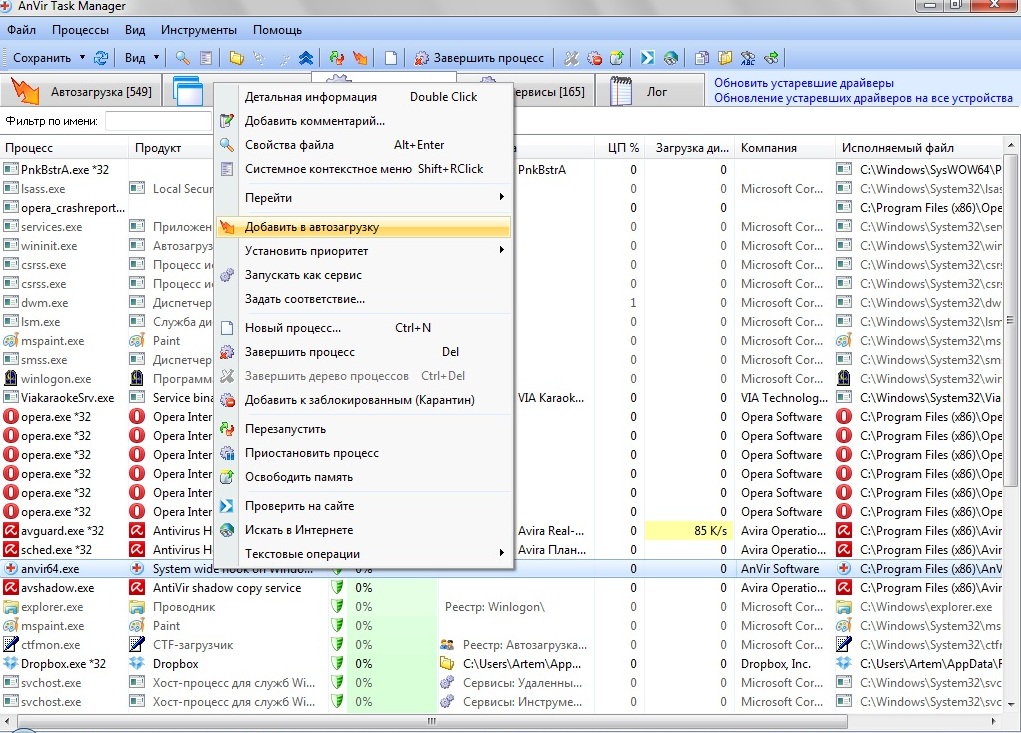Choose Детальная информация in the context menu
Viewport: 1021px width, 733px height.
pos(363,97)
